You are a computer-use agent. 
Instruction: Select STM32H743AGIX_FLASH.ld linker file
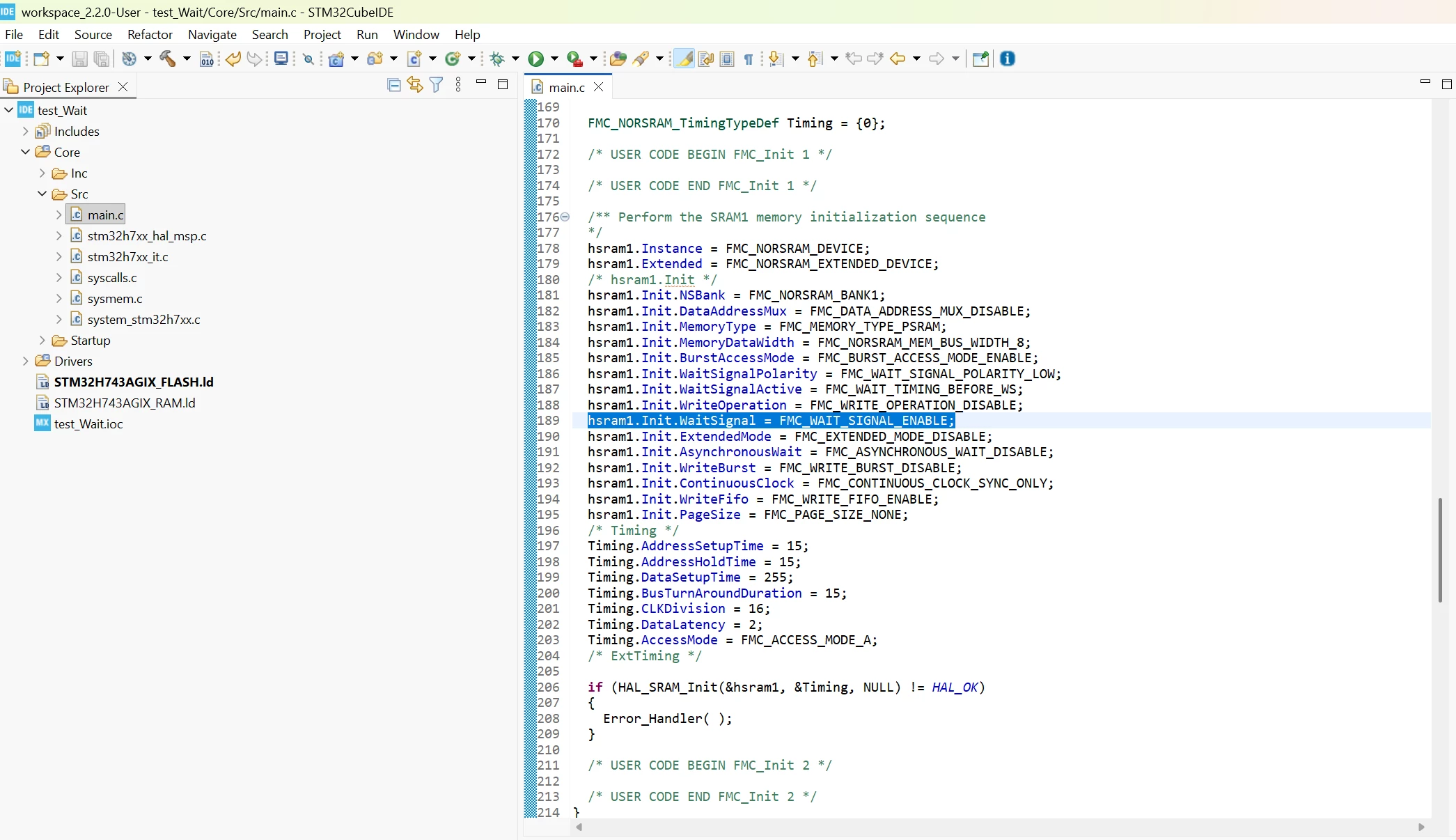coord(134,382)
